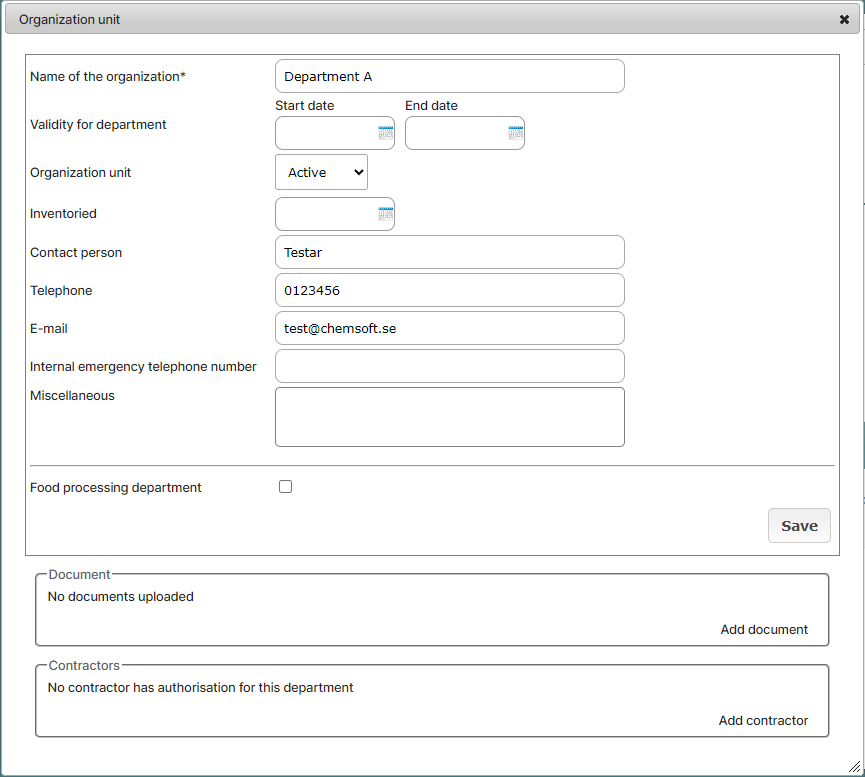The height and width of the screenshot is (777, 865).
Task: Expand the Active status dropdown
Action: click(x=322, y=172)
